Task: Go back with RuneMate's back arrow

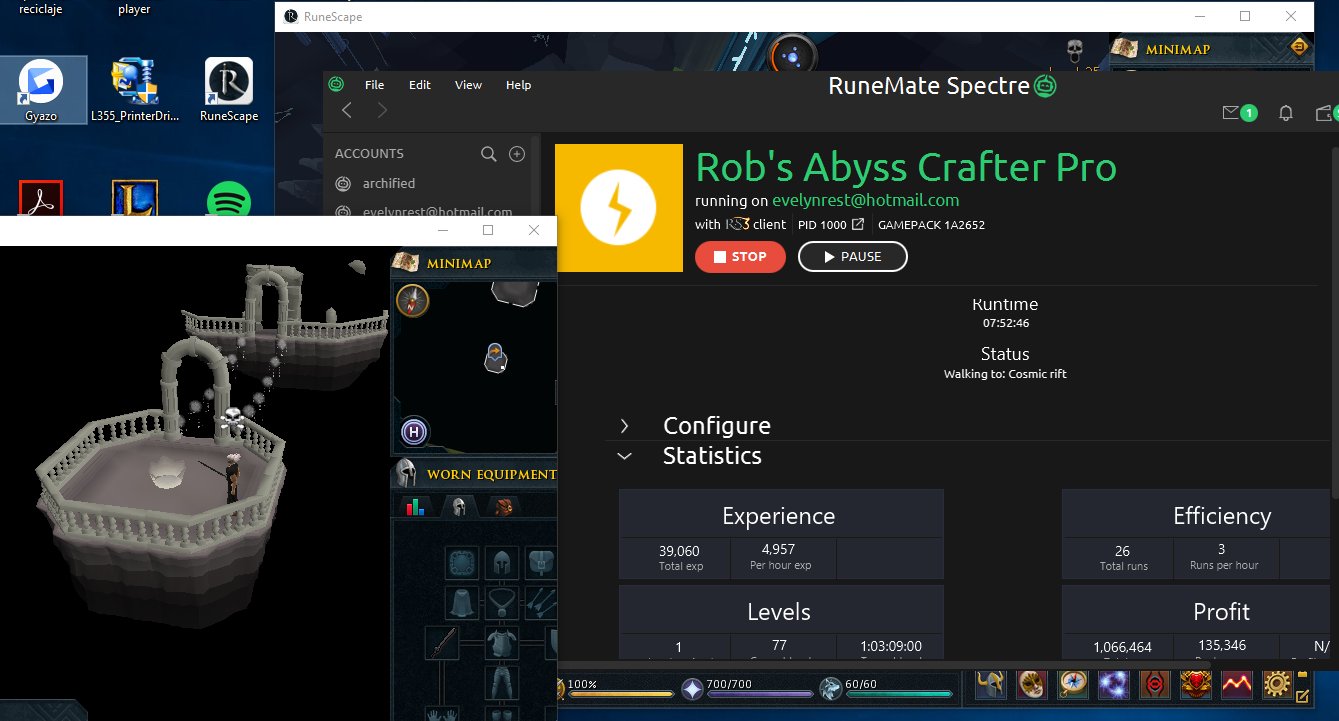Action: click(347, 110)
